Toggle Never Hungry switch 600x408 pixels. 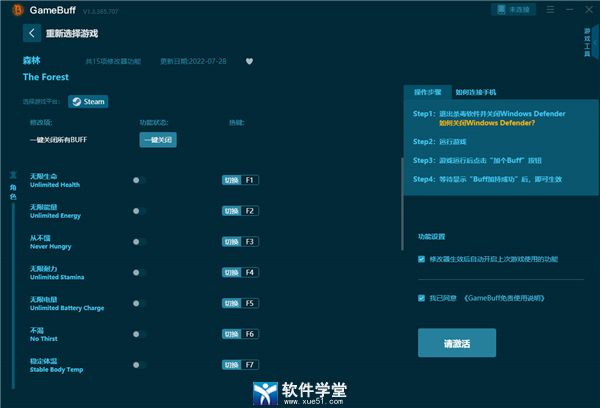click(139, 242)
